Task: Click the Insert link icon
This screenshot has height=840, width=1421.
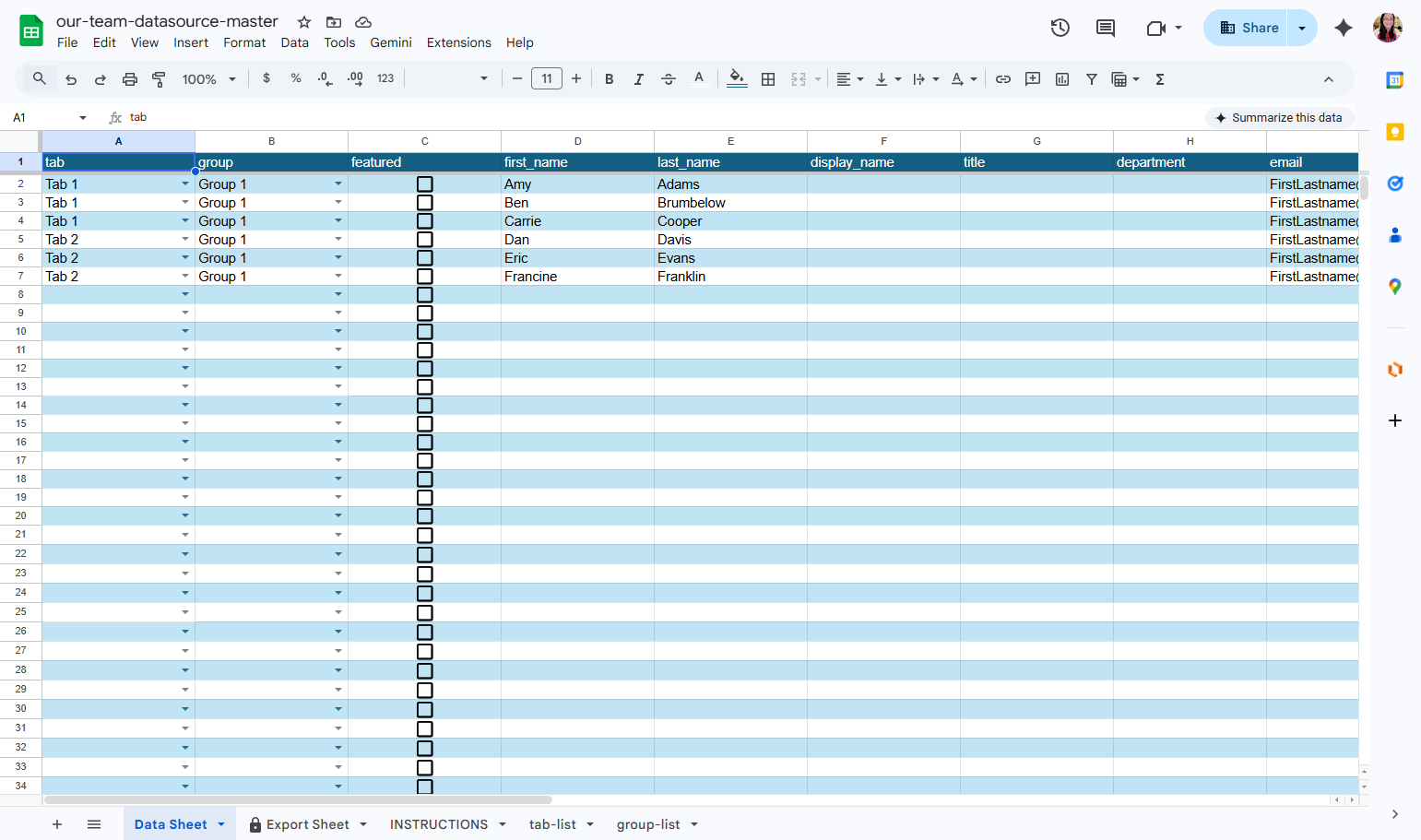Action: (1003, 79)
